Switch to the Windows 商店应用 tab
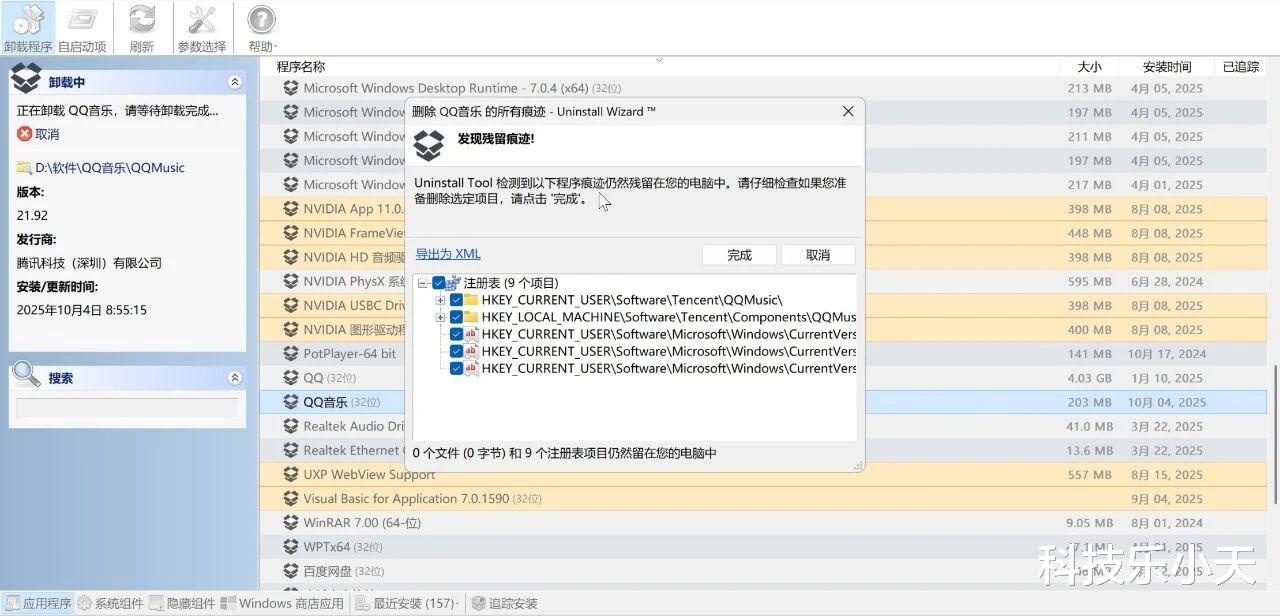1280x616 pixels. tap(283, 603)
